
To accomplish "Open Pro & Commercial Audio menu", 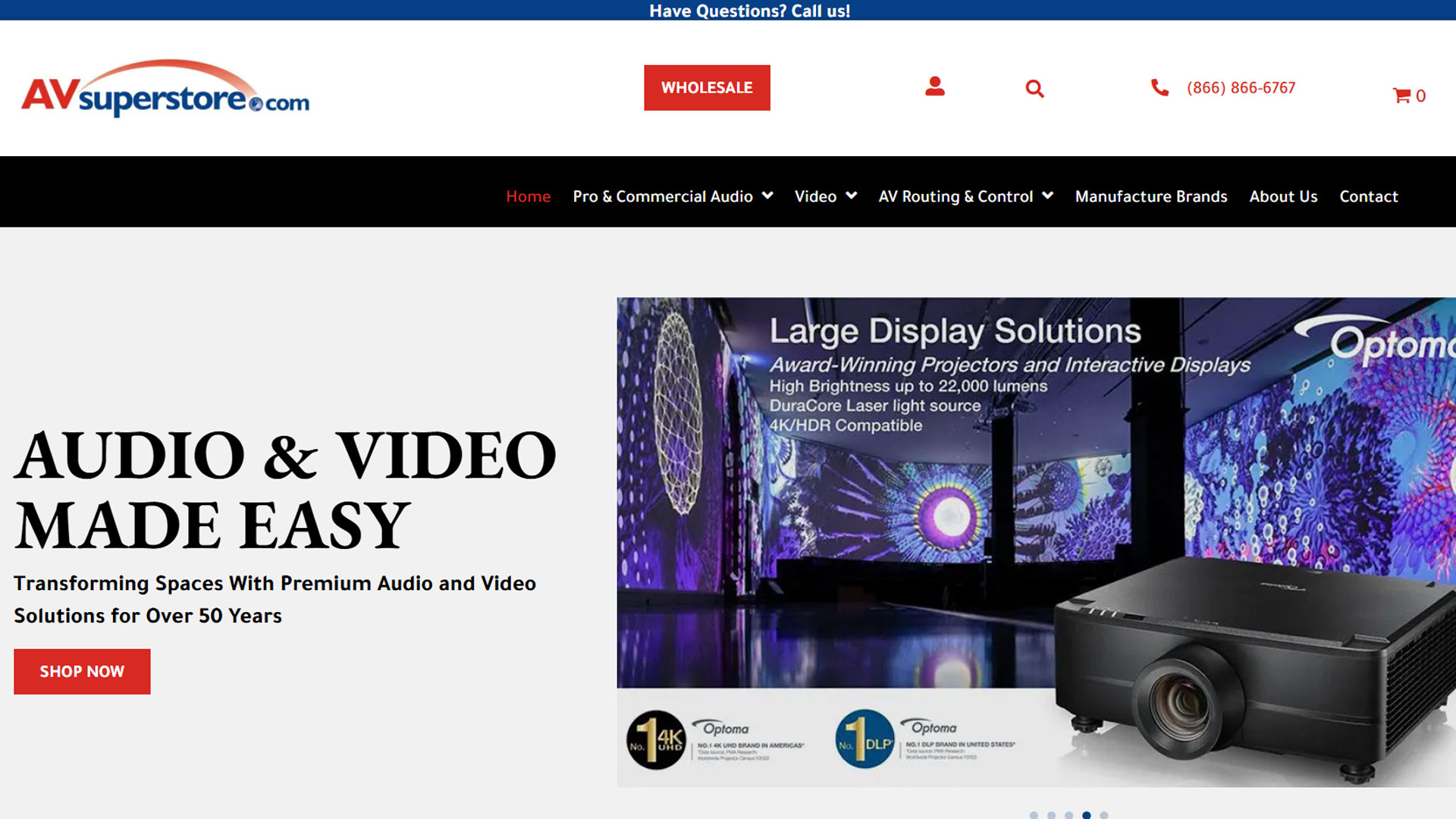I will pyautogui.click(x=663, y=196).
